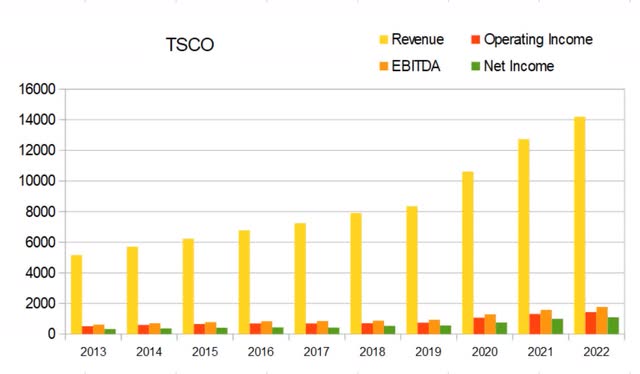Click the 2018 x-axis label
The height and width of the screenshot is (374, 640).
tap(373, 352)
